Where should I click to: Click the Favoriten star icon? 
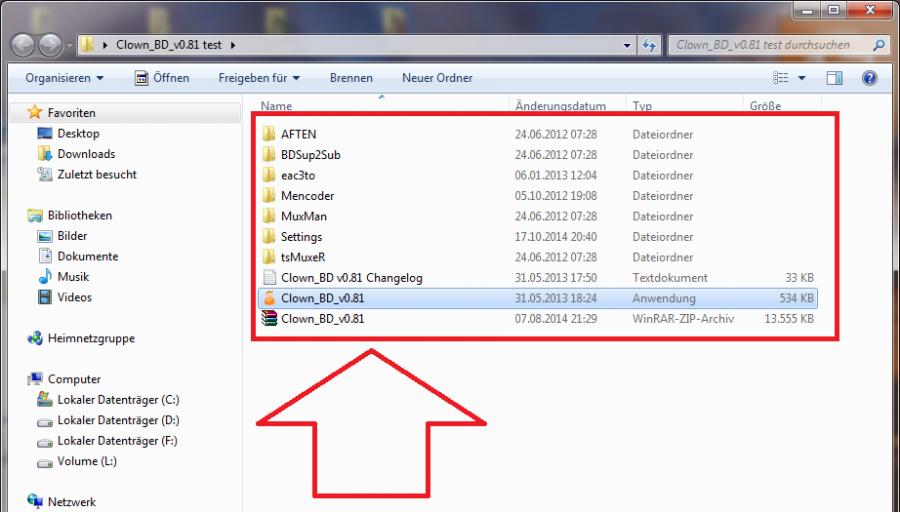pyautogui.click(x=34, y=112)
